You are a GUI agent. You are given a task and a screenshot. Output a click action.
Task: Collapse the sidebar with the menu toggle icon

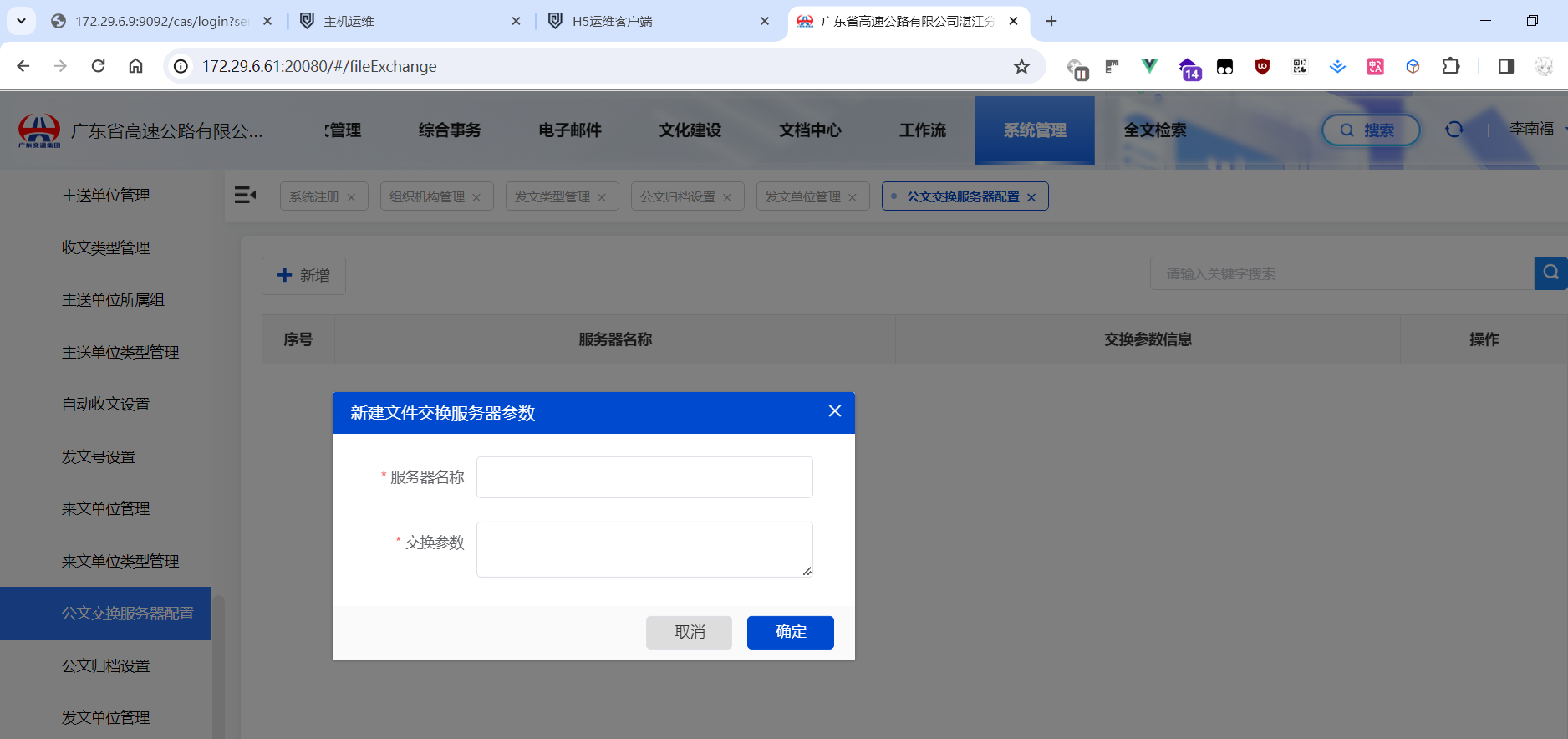point(245,196)
